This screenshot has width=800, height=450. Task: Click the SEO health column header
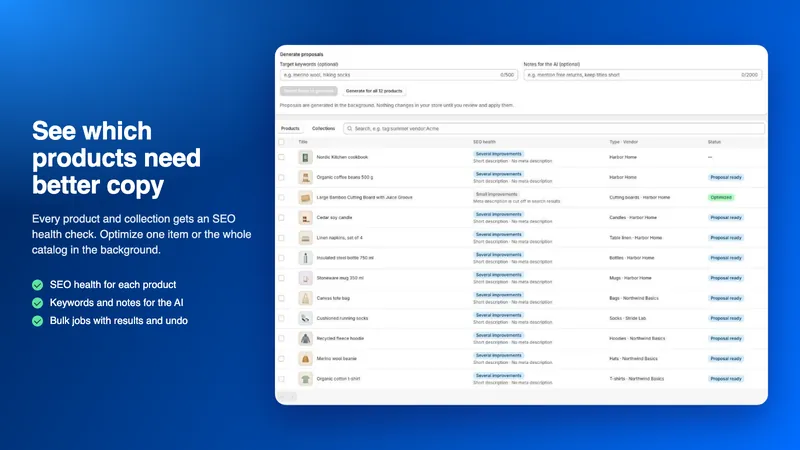[484, 142]
